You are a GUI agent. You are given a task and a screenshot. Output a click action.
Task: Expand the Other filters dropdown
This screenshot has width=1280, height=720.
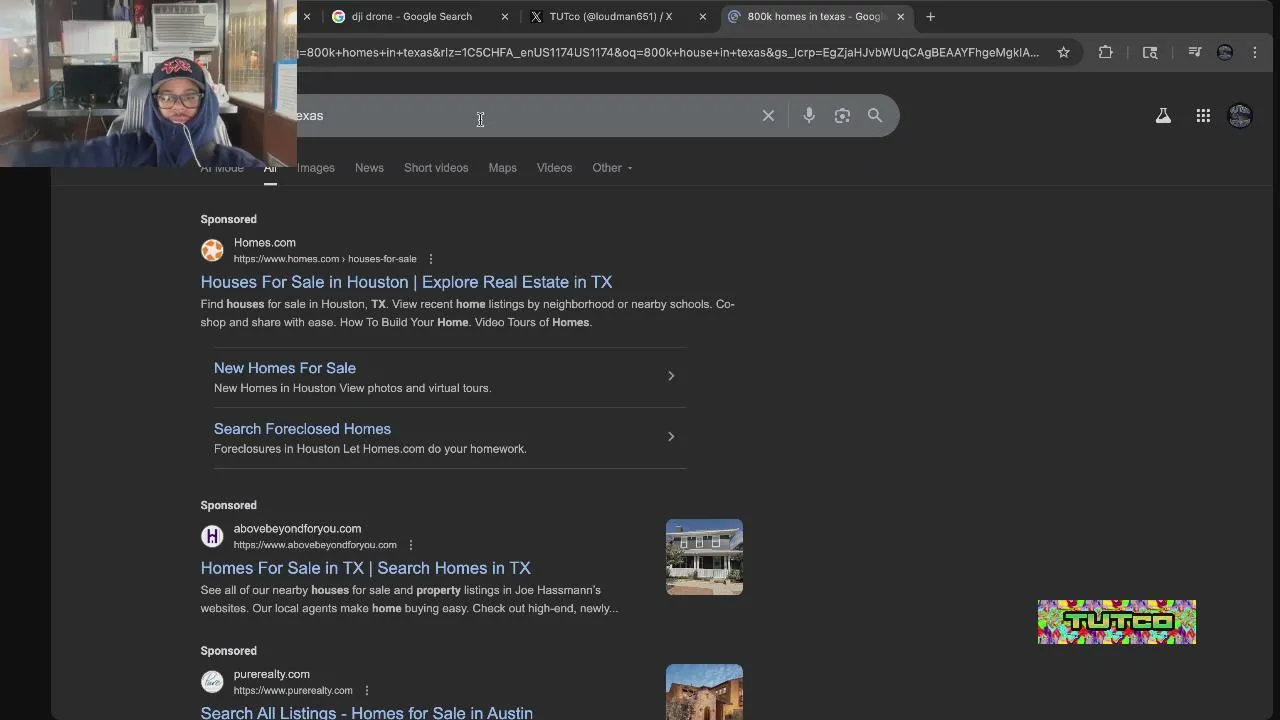point(612,168)
